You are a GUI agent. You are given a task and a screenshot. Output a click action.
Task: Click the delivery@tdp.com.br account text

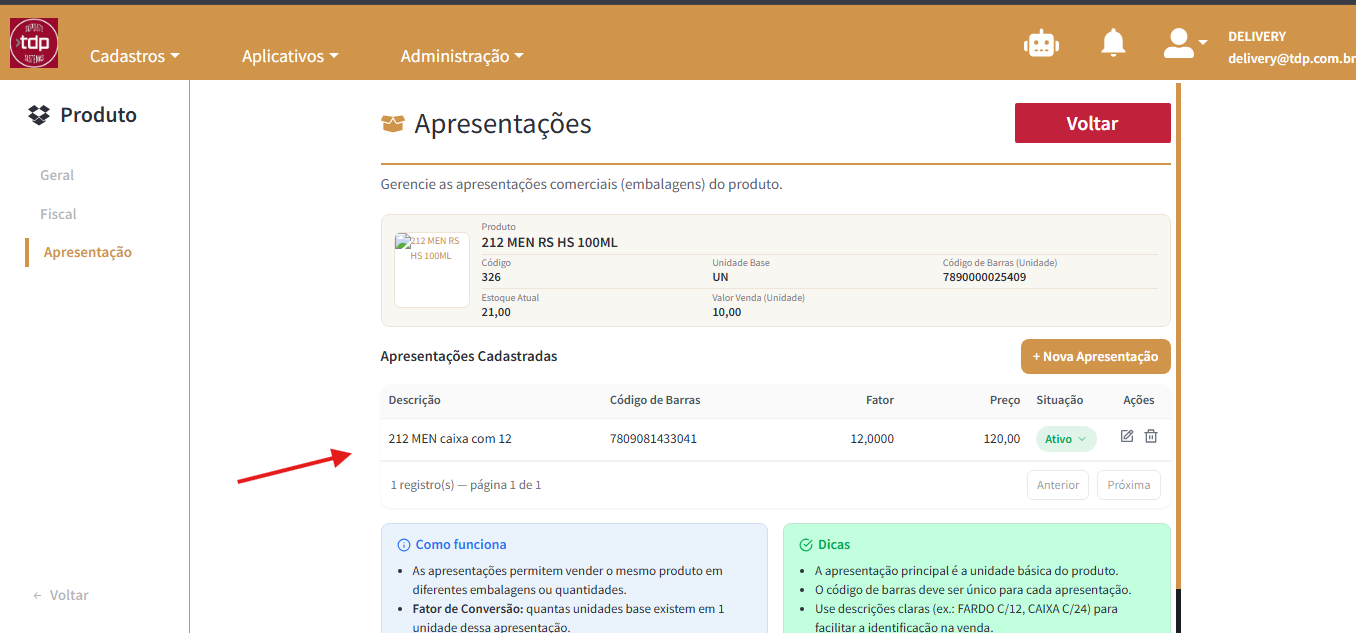(1291, 59)
